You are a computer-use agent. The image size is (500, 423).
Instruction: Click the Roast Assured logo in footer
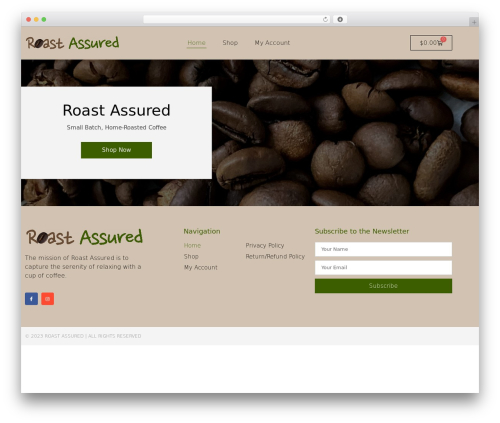tap(84, 237)
